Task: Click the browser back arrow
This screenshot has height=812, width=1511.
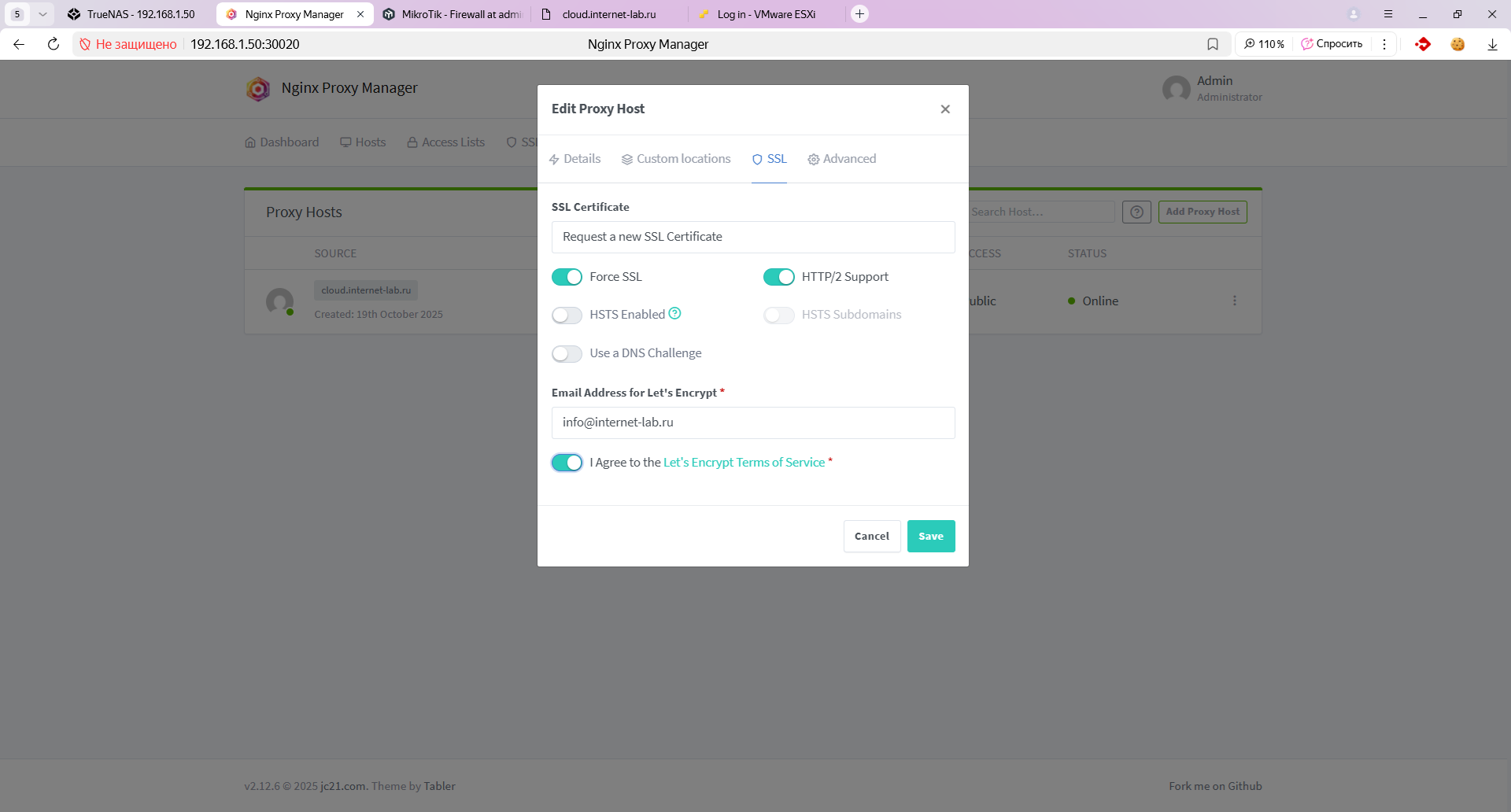Action: click(x=19, y=44)
